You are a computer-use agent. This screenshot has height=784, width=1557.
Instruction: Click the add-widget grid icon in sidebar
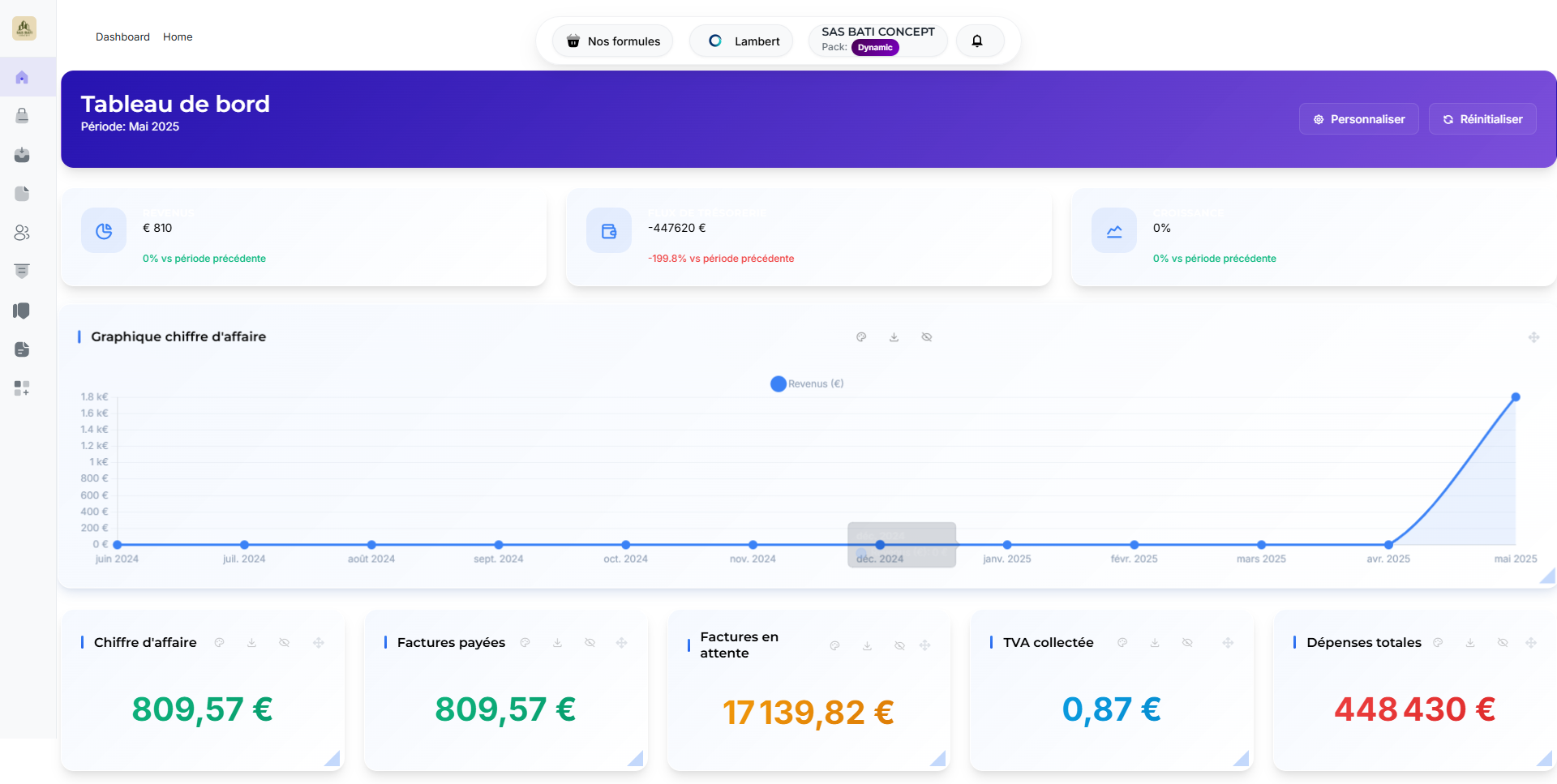tap(22, 388)
